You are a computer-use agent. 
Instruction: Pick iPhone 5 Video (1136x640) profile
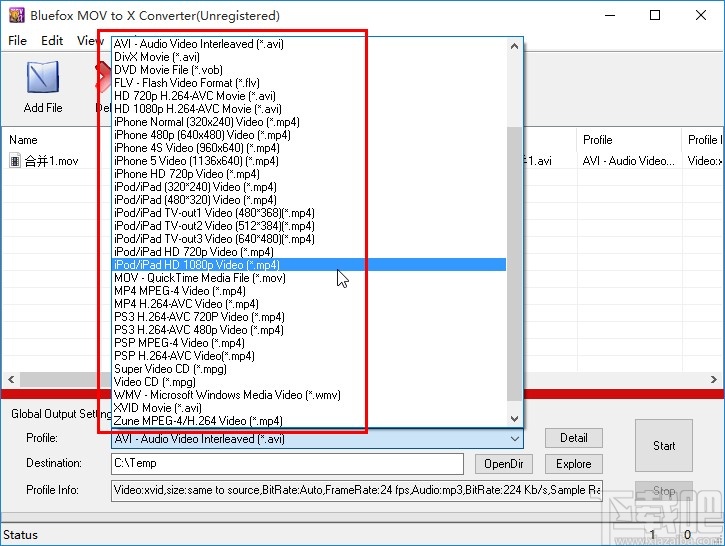tap(309, 161)
